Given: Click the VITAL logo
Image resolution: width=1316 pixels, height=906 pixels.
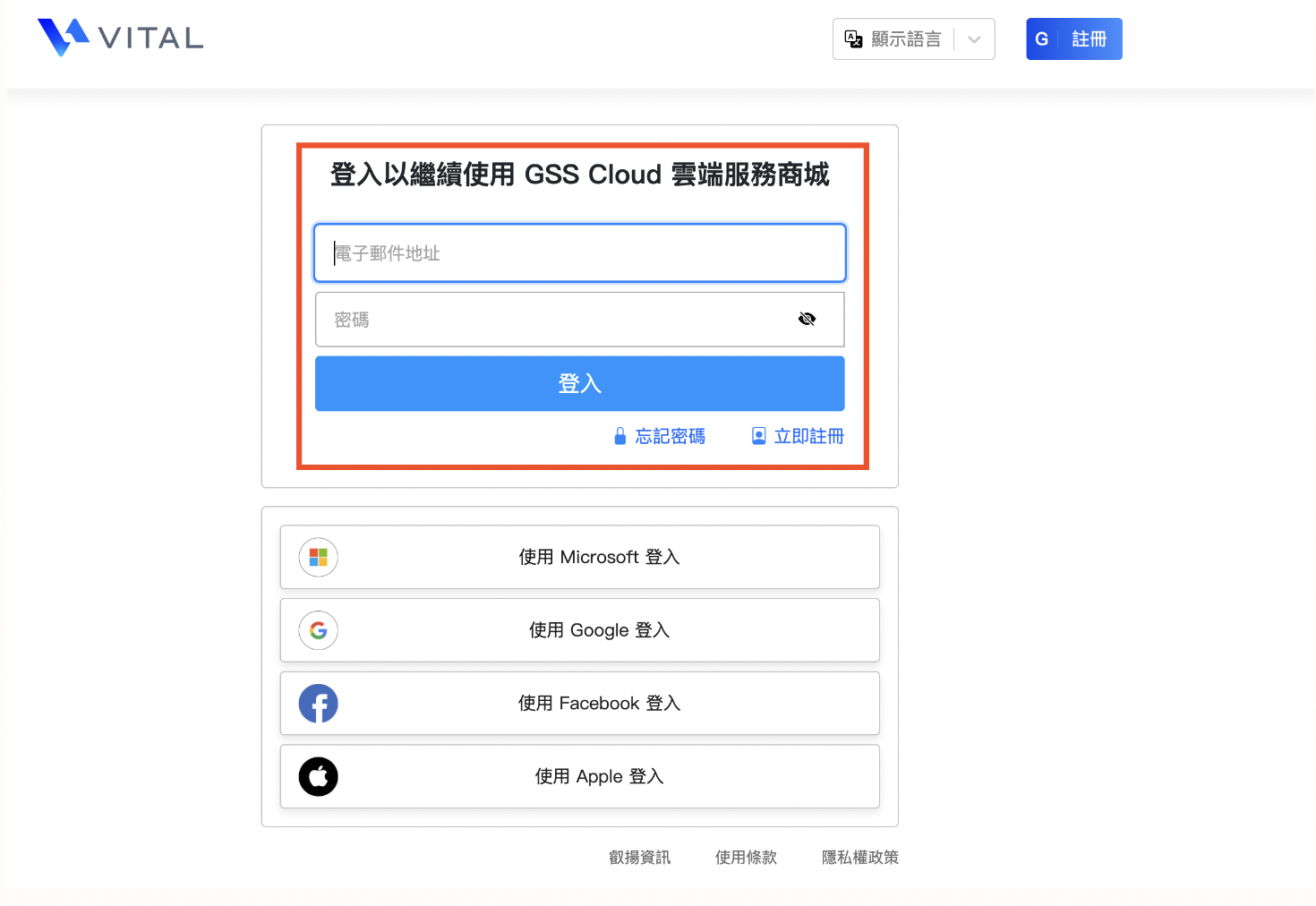Looking at the screenshot, I should tap(120, 38).
